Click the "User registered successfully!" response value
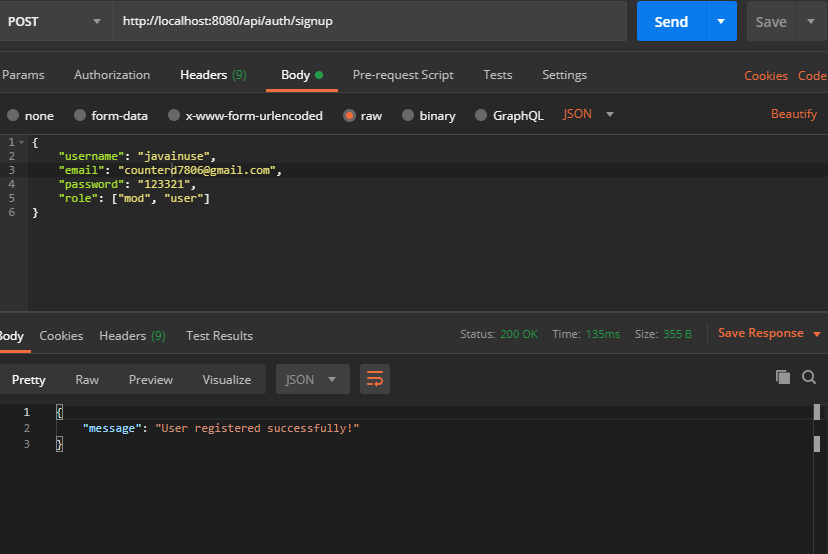Screen dimensions: 828x554 [257, 428]
